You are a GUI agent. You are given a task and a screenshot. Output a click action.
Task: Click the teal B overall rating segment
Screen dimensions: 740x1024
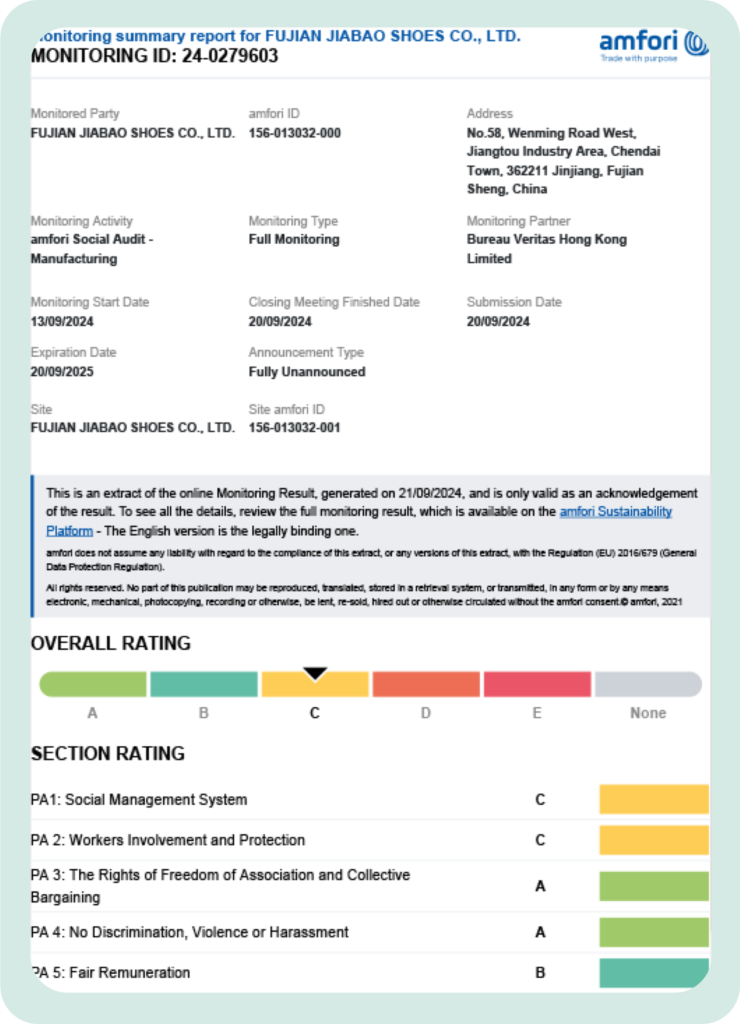click(x=204, y=685)
